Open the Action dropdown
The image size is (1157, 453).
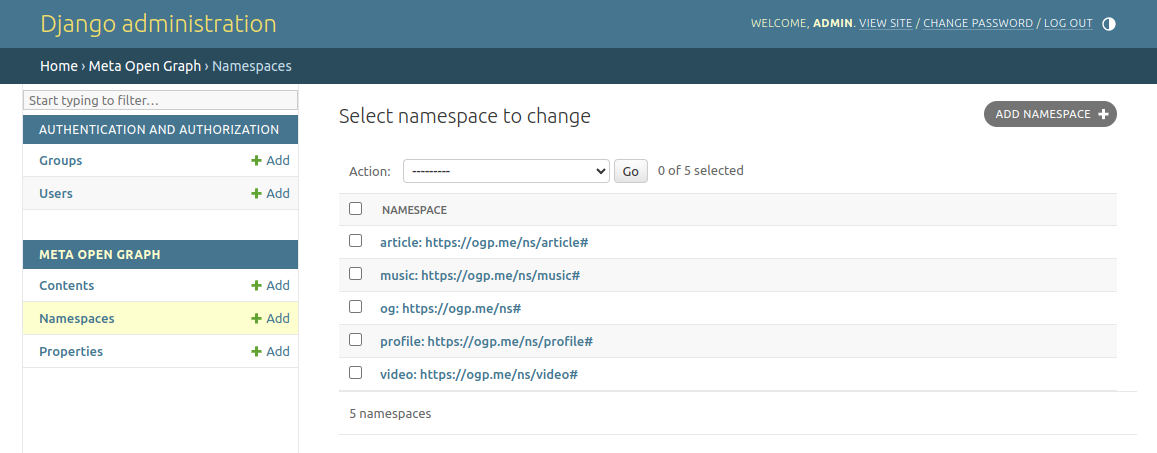(506, 171)
